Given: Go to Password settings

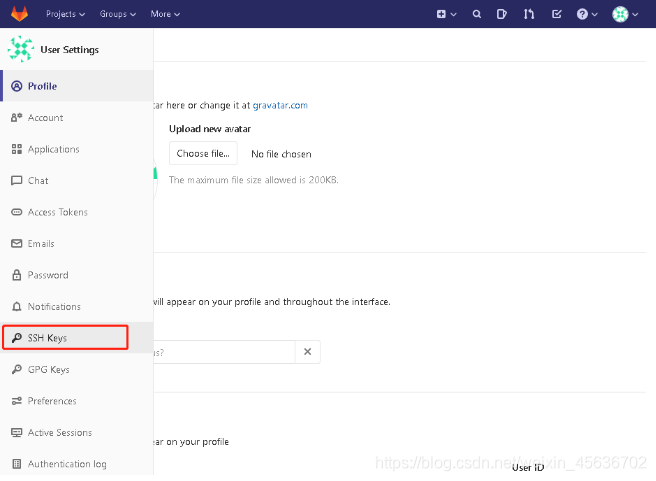Looking at the screenshot, I should pos(77,275).
